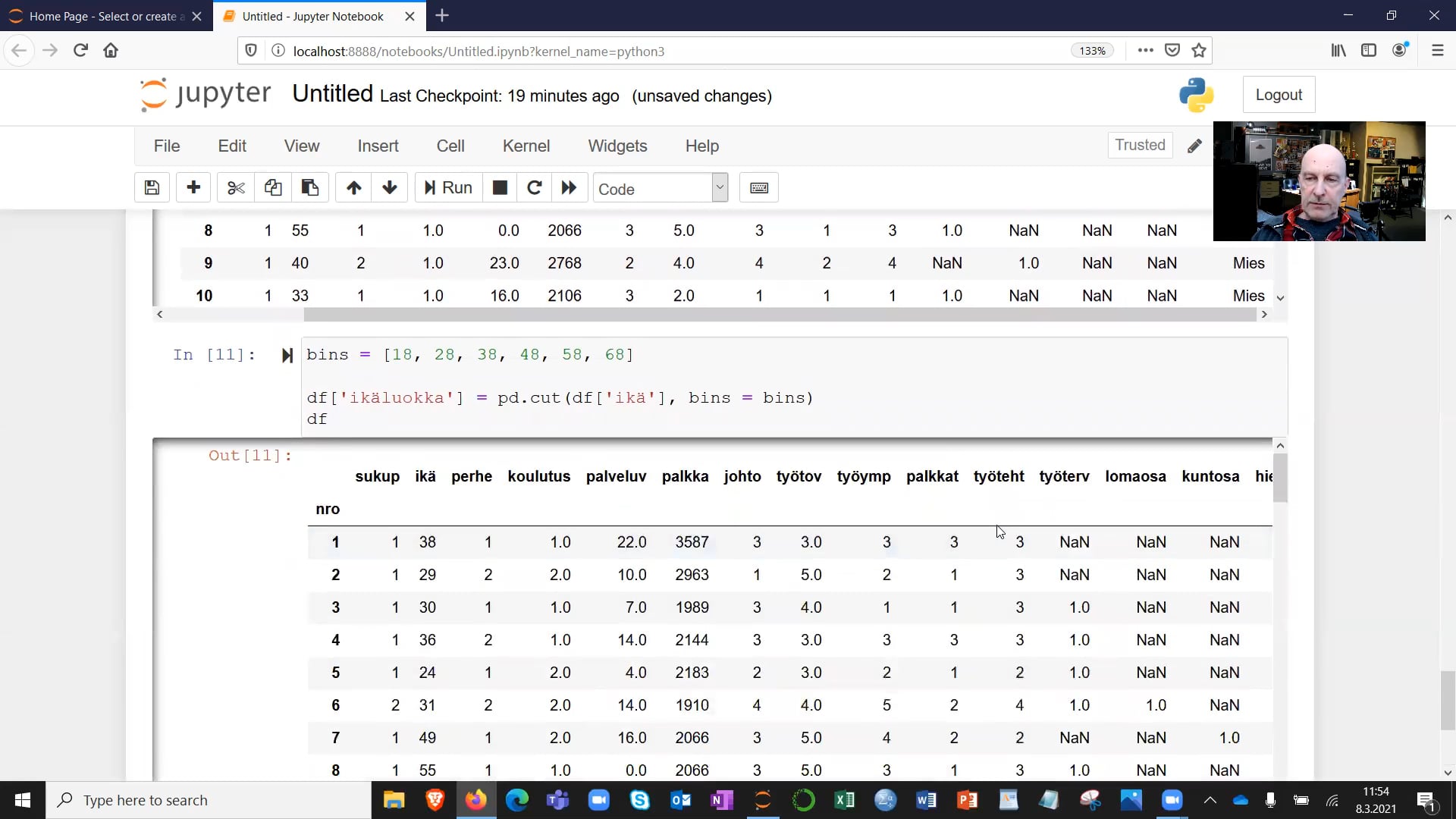Click the Python logo
Image resolution: width=1456 pixels, height=819 pixels.
pyautogui.click(x=1197, y=95)
